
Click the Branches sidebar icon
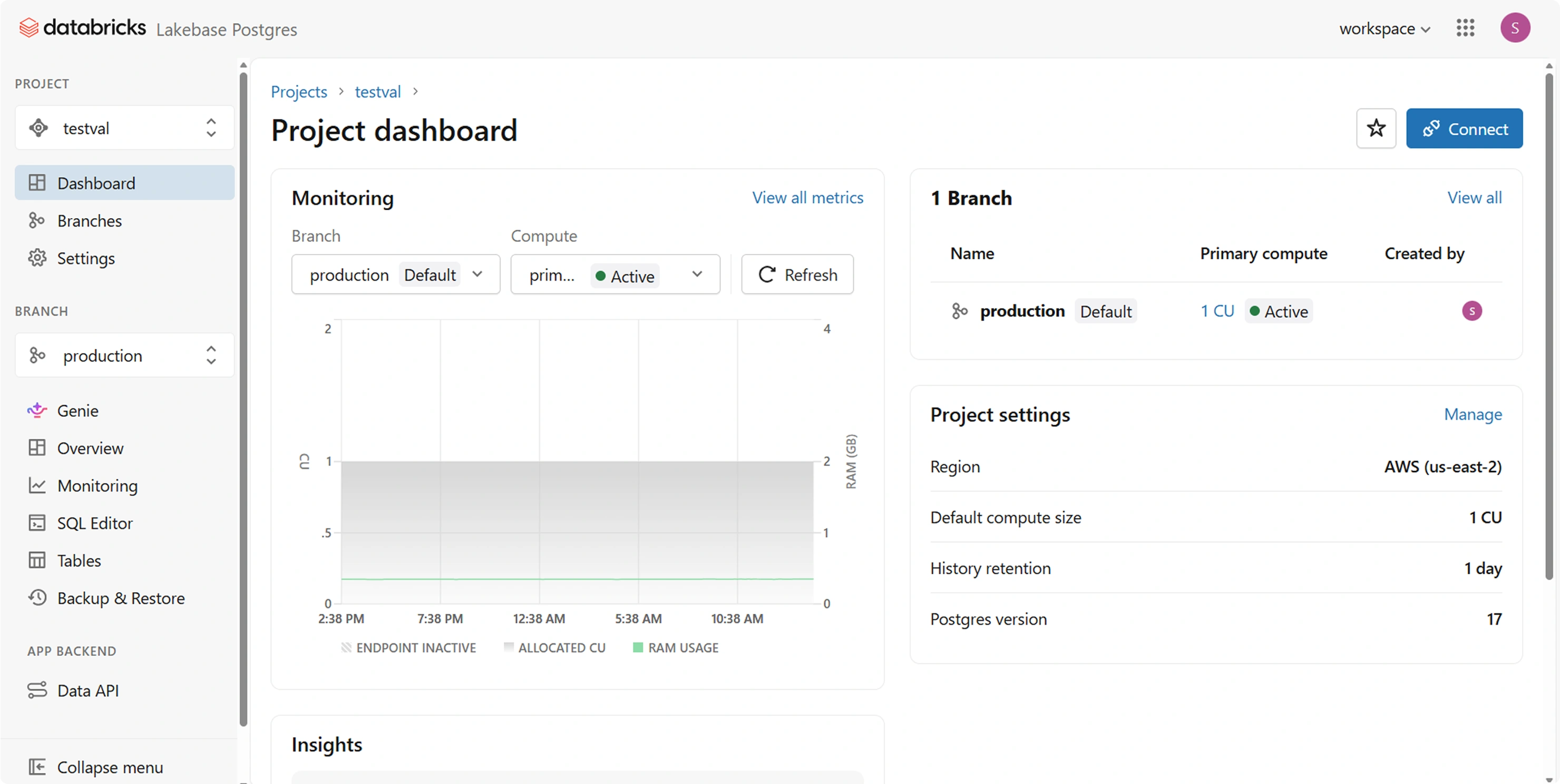click(x=37, y=220)
